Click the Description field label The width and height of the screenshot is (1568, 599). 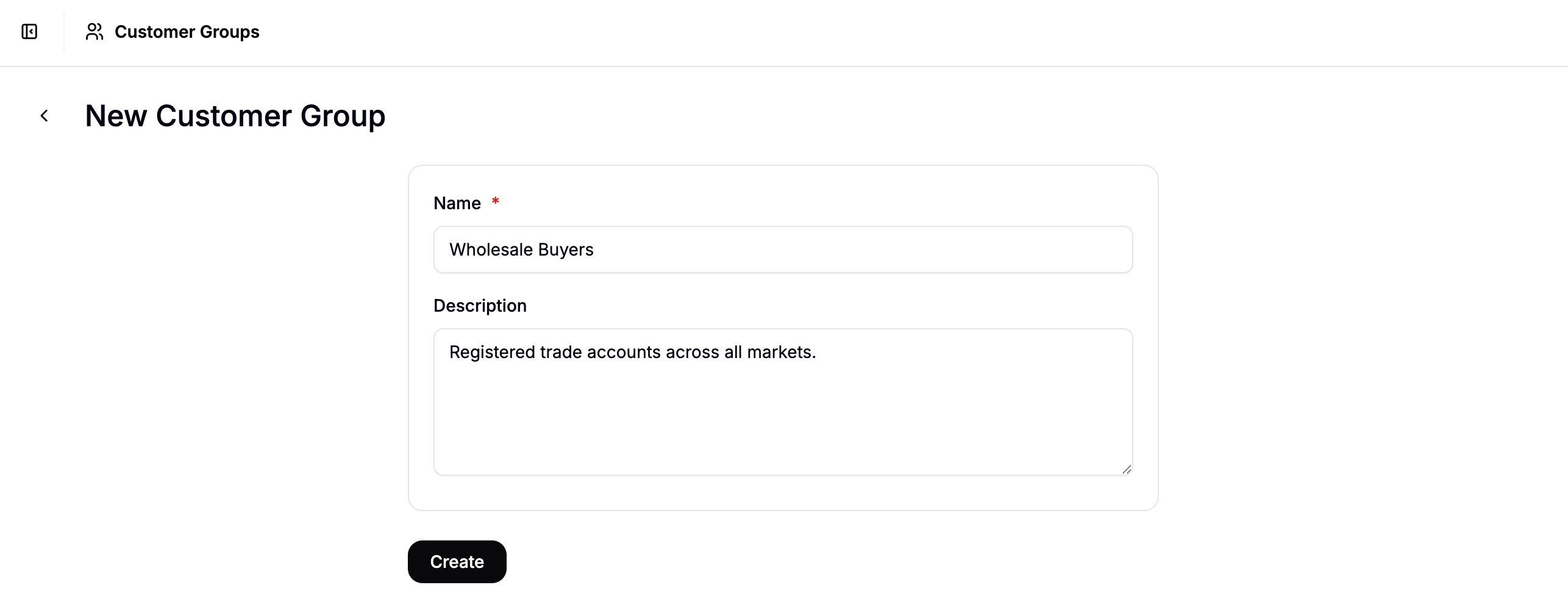pos(480,305)
